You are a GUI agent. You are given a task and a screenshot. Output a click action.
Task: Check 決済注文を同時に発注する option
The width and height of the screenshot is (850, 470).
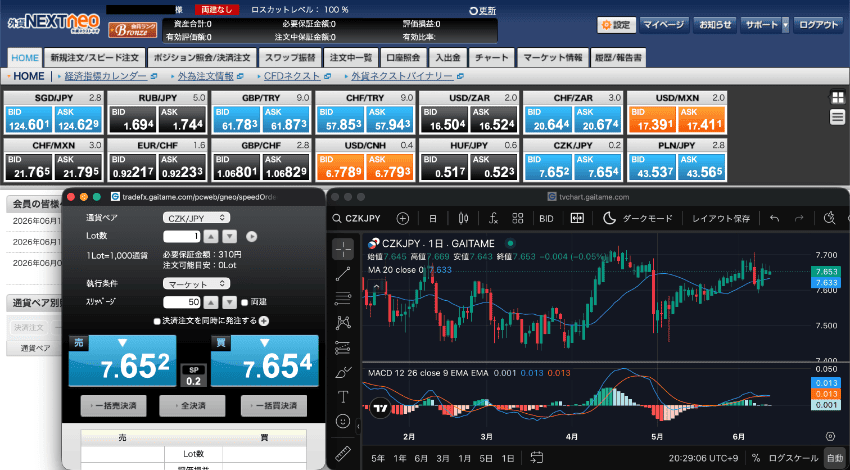coord(157,321)
